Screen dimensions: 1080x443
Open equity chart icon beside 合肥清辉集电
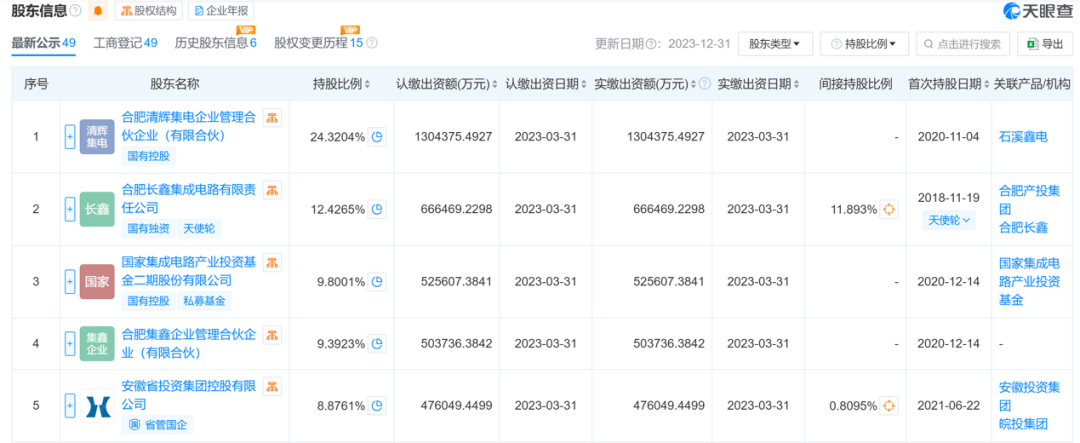(x=272, y=118)
